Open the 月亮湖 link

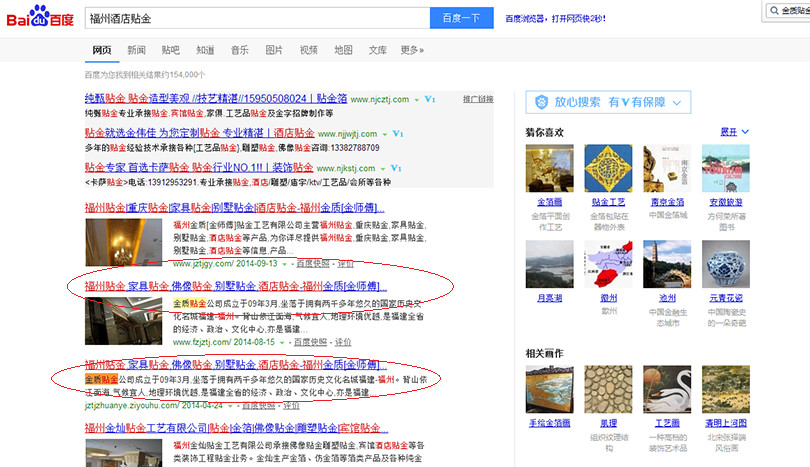click(550, 298)
